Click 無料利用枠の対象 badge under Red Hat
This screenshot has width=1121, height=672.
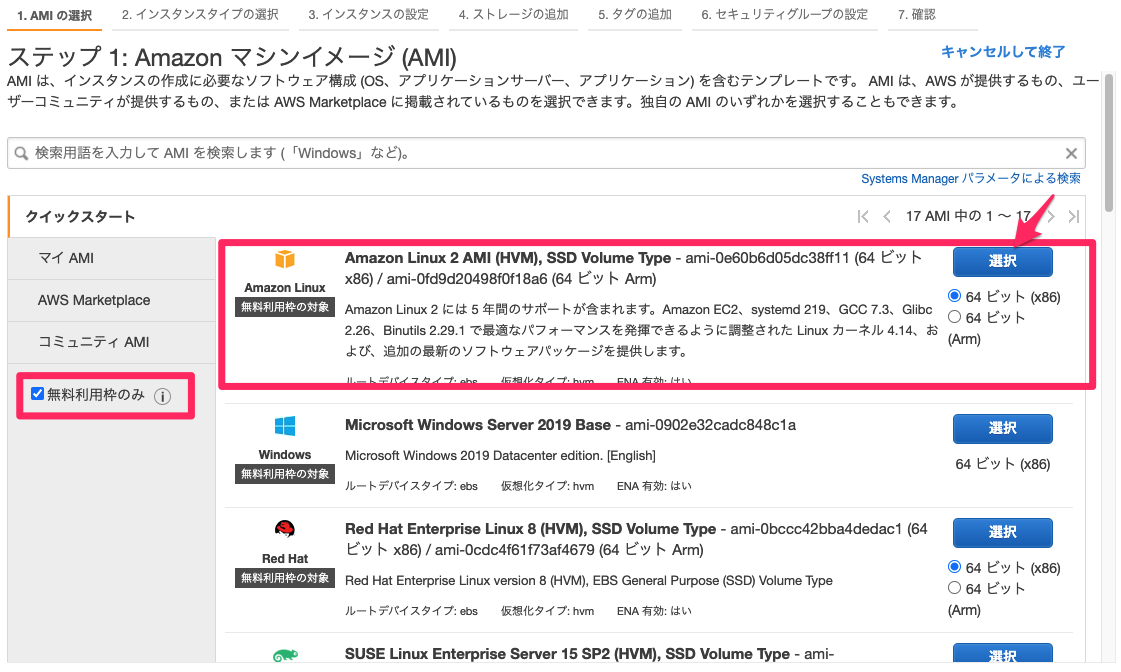click(285, 578)
